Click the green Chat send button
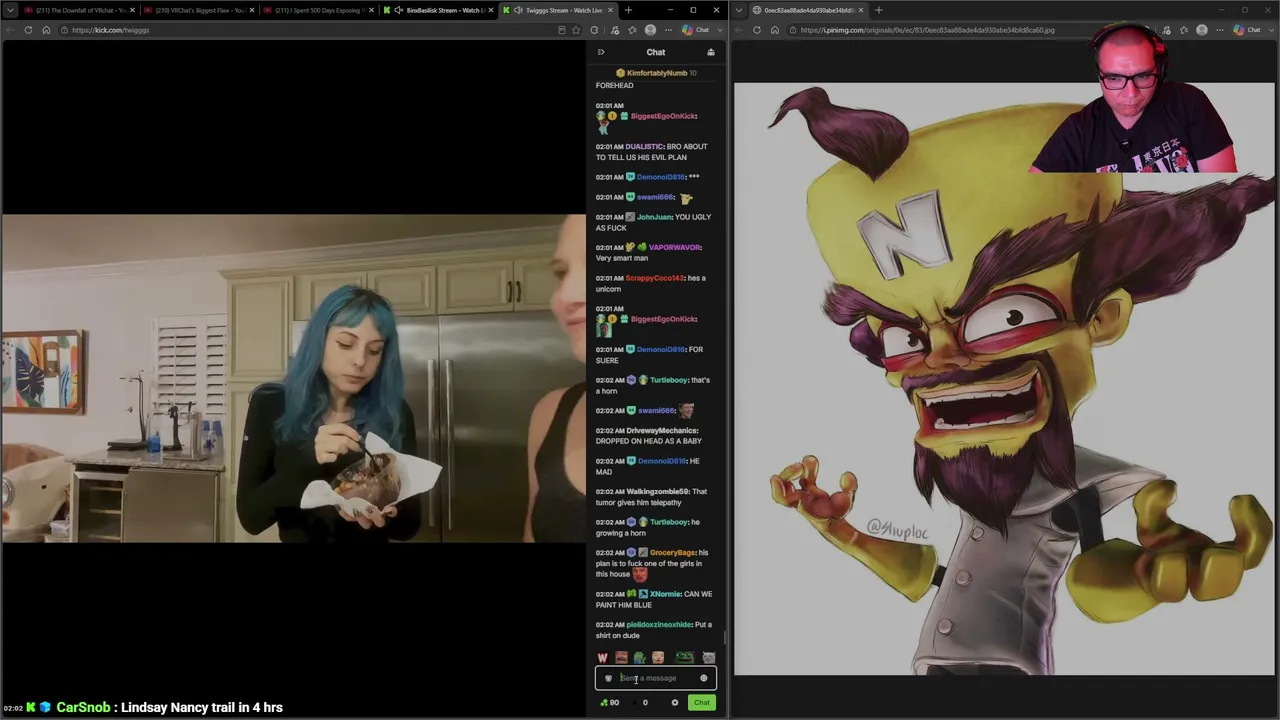The width and height of the screenshot is (1280, 720). click(x=701, y=702)
